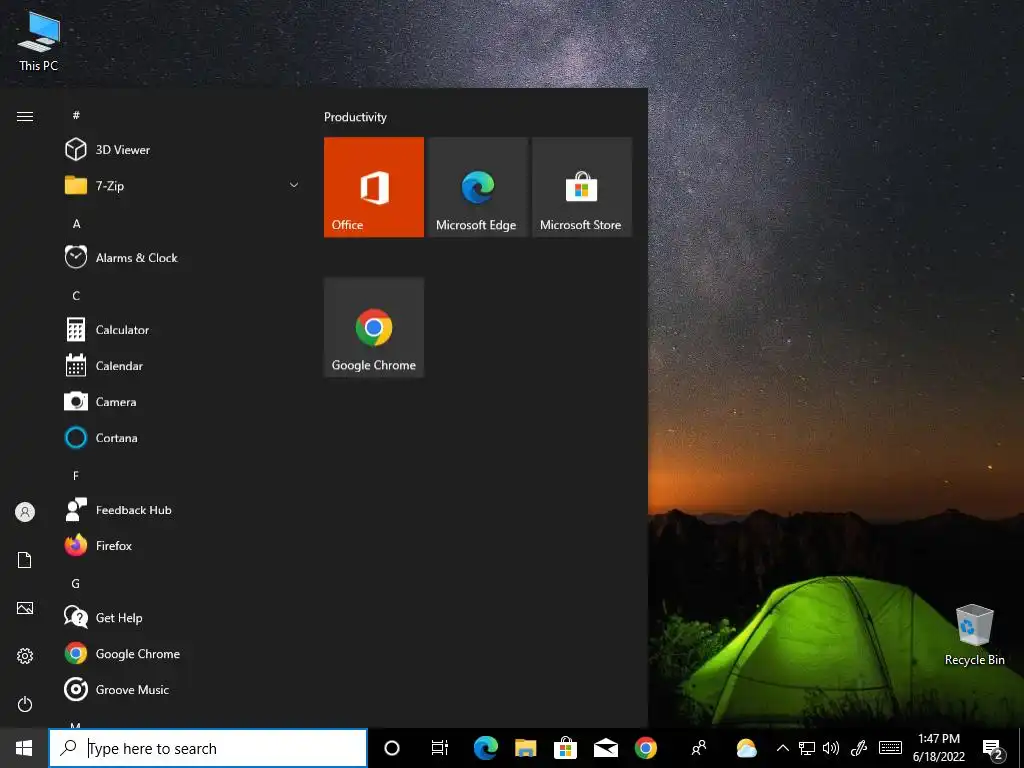Open Mail from the taskbar
The width and height of the screenshot is (1024, 768).
pyautogui.click(x=605, y=748)
